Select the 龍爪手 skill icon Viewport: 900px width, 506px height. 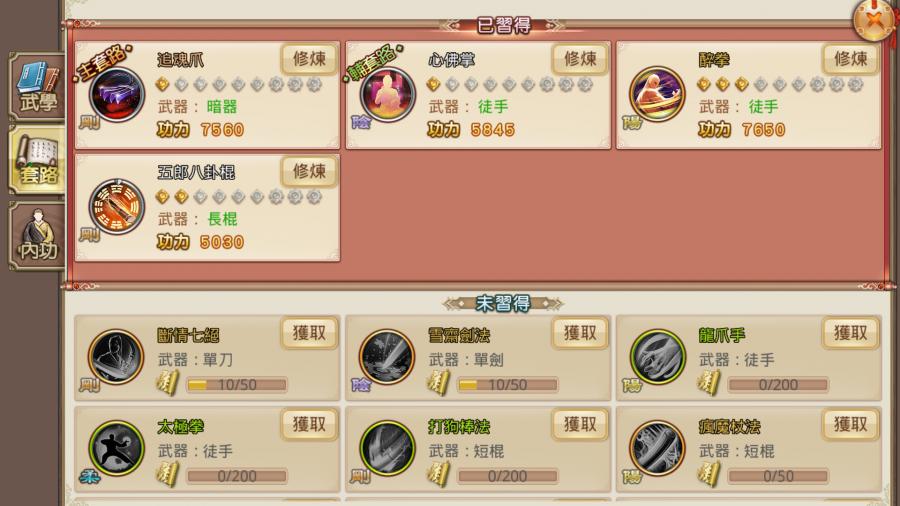pyautogui.click(x=657, y=357)
